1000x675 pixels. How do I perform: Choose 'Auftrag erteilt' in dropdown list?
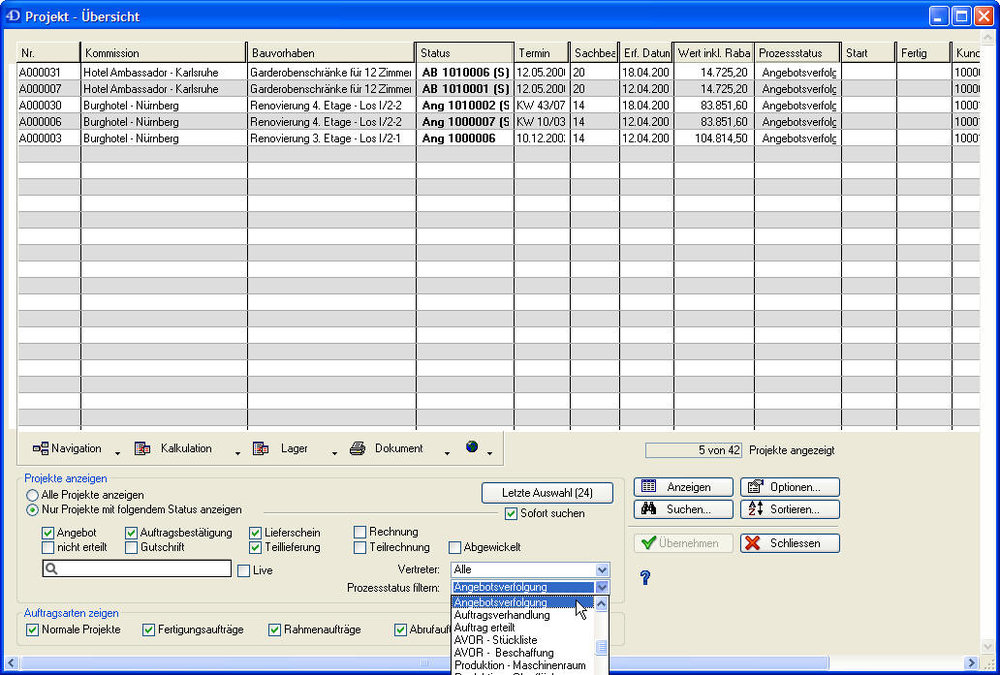523,627
